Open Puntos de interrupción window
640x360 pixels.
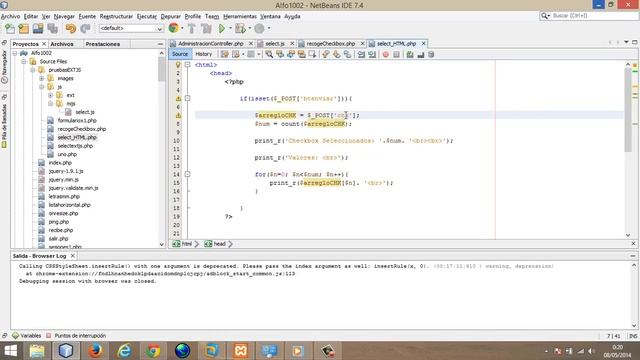76,336
